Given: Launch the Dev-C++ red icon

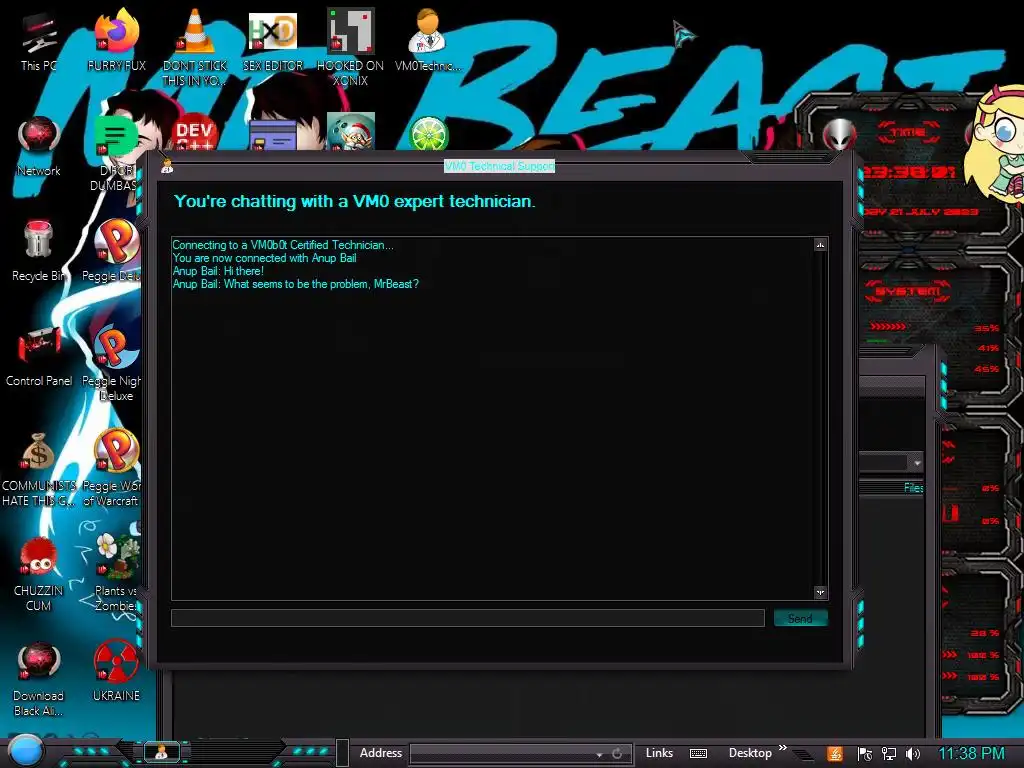Looking at the screenshot, I should [194, 133].
